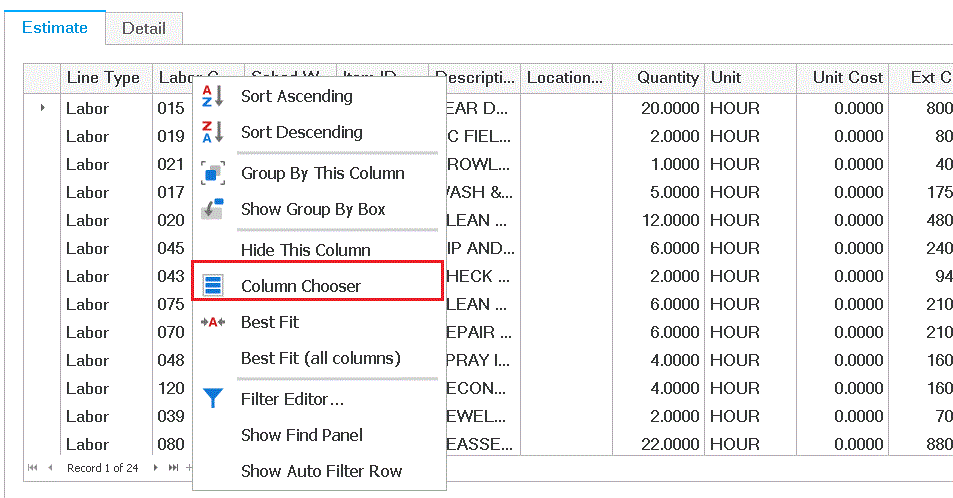Click the Line Type column header
The image size is (953, 498).
pyautogui.click(x=103, y=77)
